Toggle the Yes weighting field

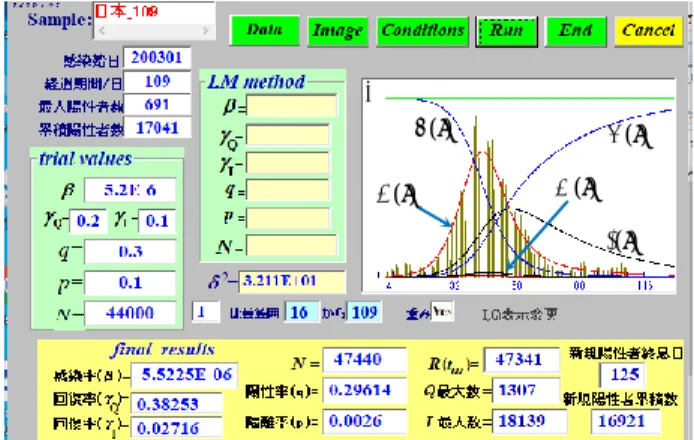(442, 312)
